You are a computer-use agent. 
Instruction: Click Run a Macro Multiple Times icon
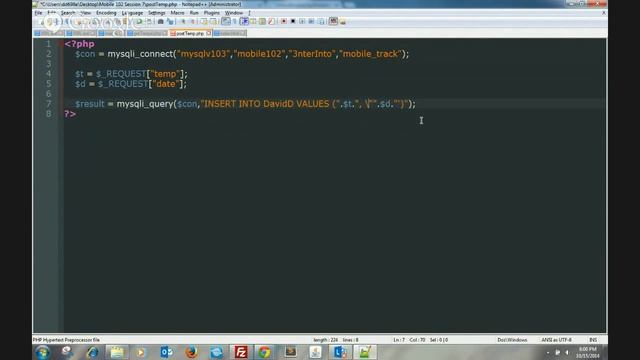[311, 21]
